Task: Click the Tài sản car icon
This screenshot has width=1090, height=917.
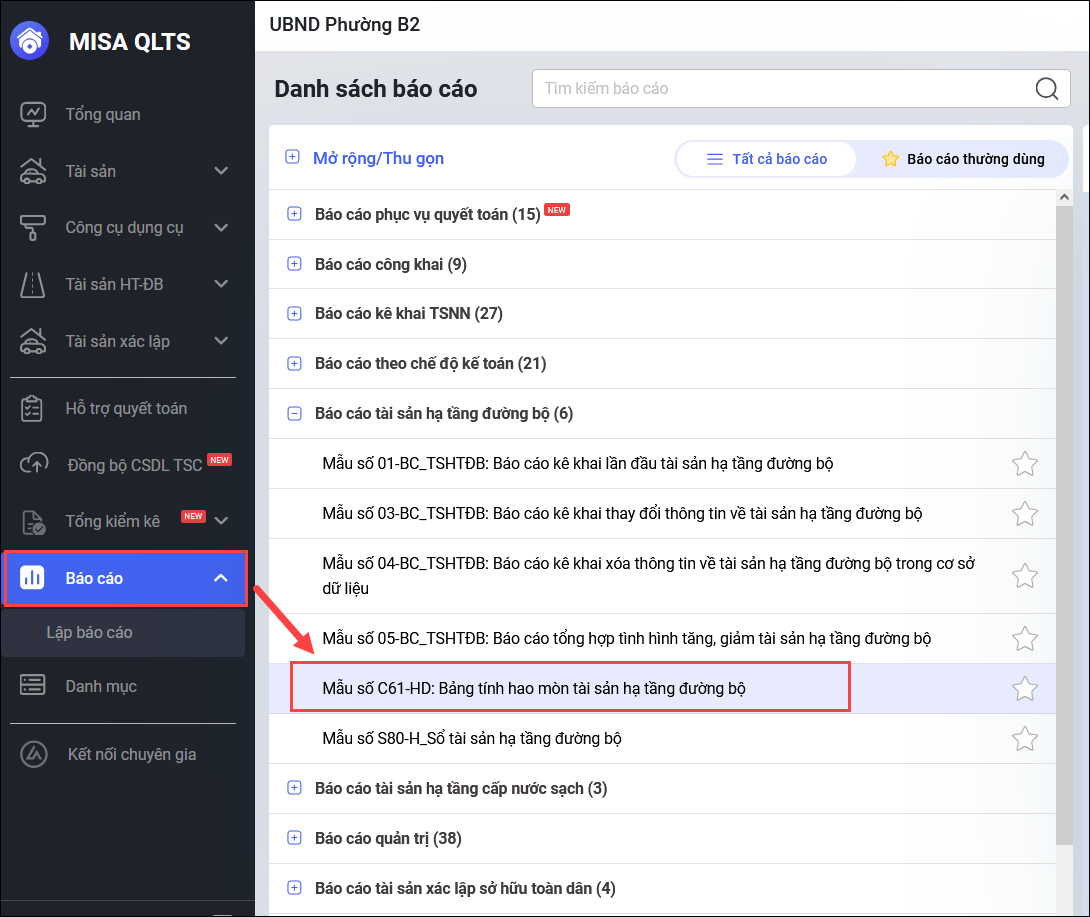Action: (x=33, y=171)
